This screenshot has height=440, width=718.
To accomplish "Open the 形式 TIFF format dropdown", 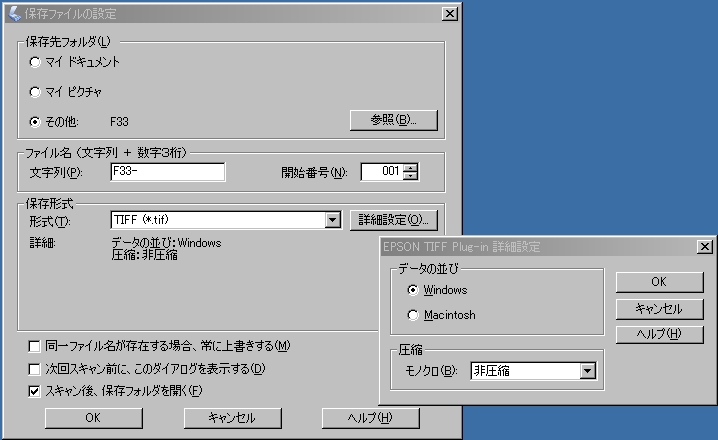I will (333, 220).
